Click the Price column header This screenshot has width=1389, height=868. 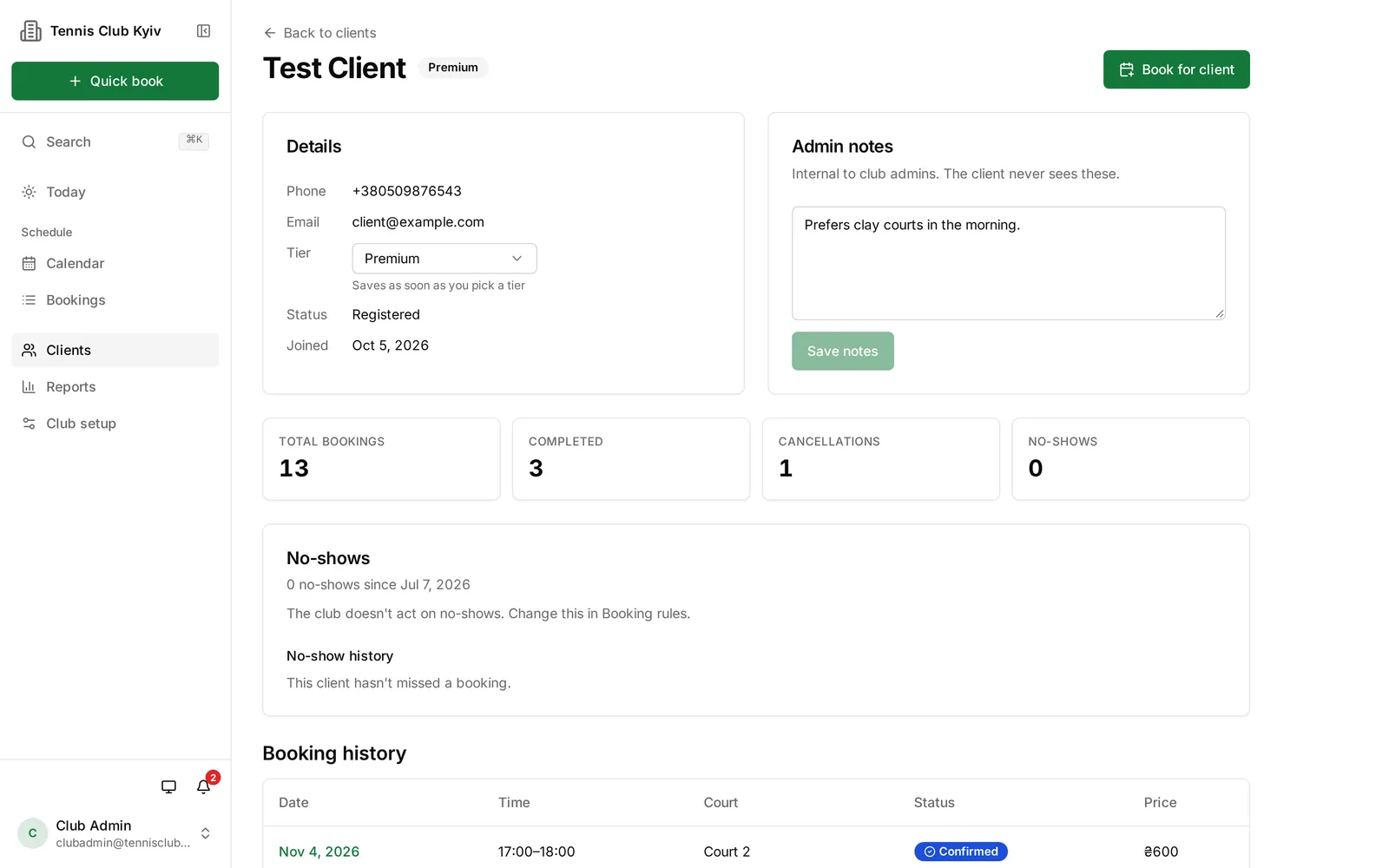(1160, 803)
